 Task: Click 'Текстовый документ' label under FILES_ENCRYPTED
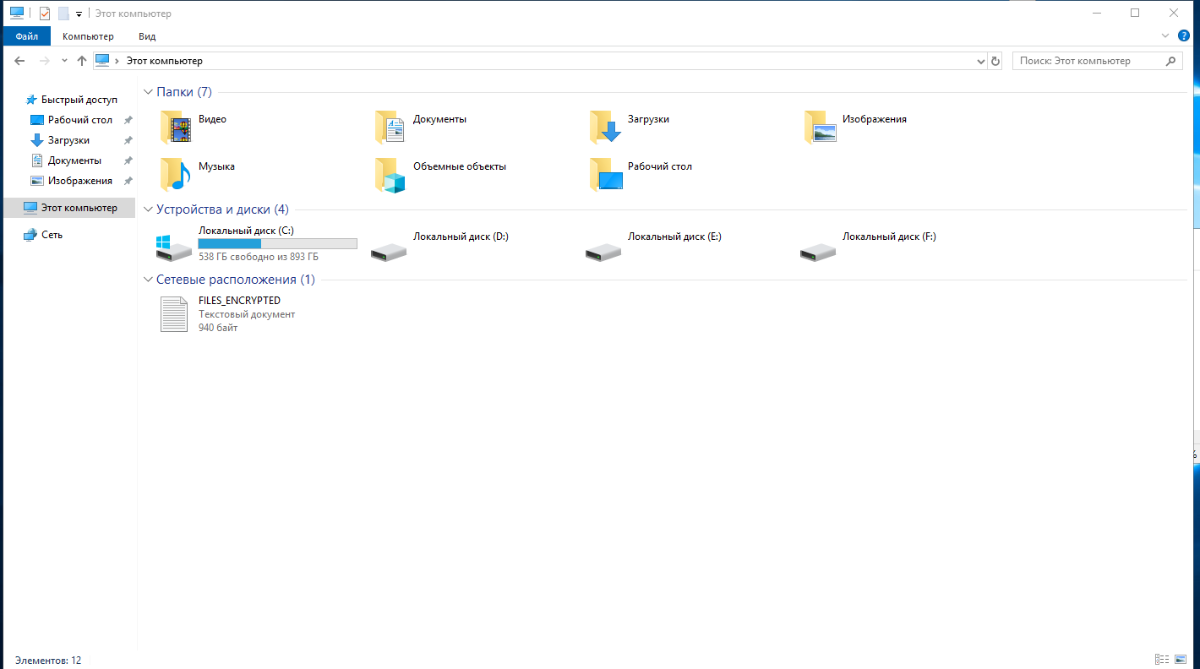tap(247, 314)
